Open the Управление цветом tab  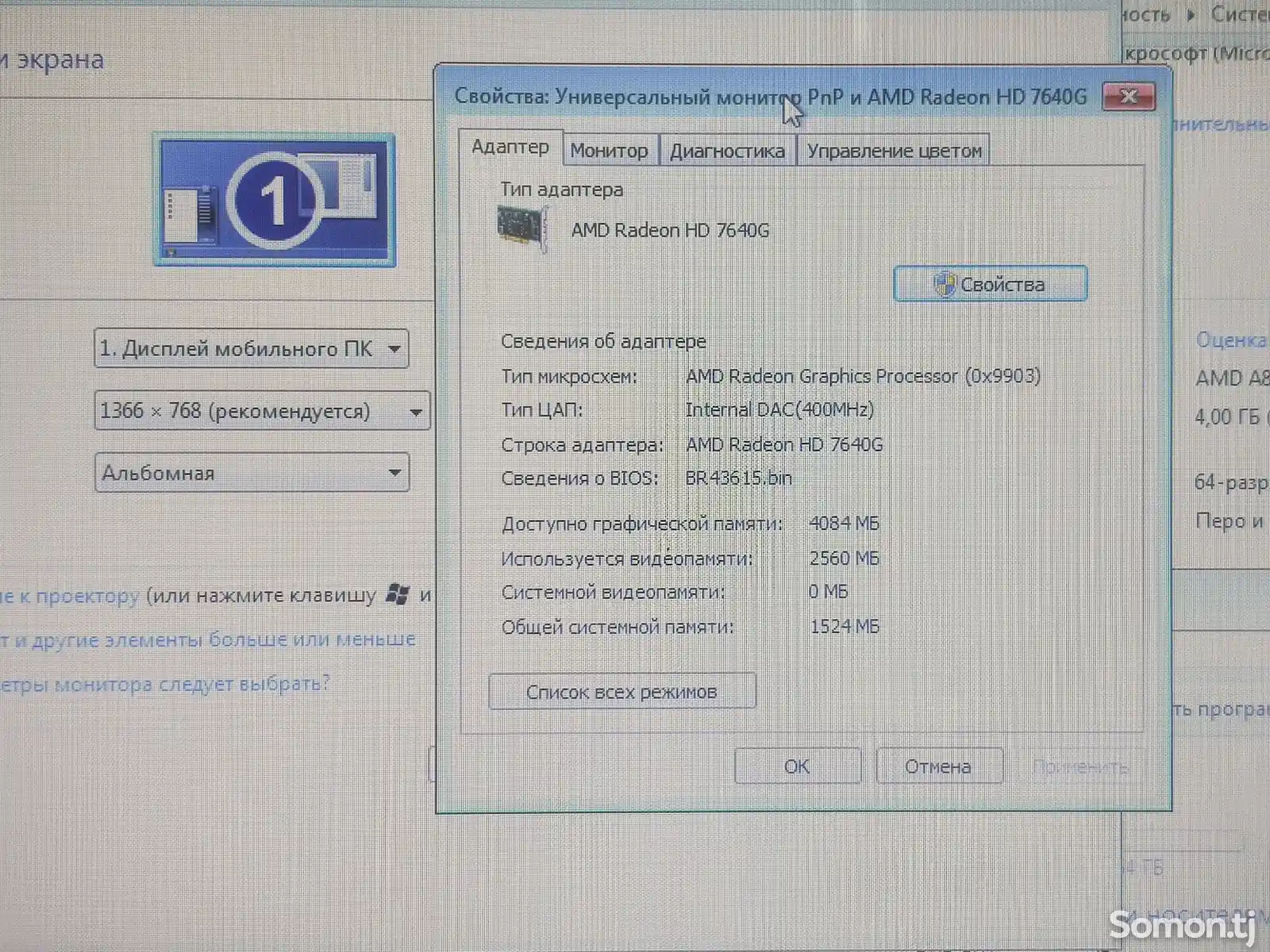[894, 150]
